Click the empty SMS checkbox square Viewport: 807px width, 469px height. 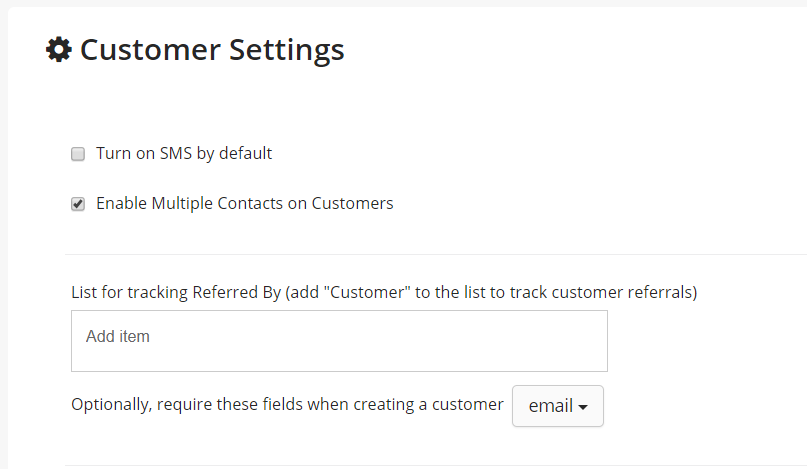[78, 154]
